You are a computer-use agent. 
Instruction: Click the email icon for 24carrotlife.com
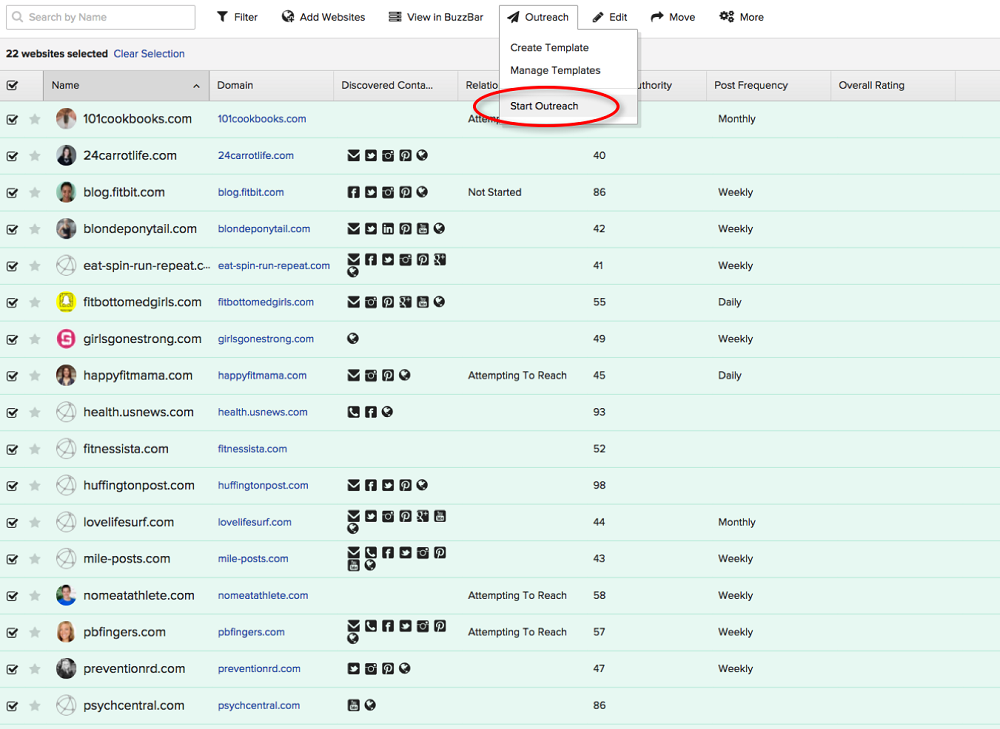[x=353, y=155]
